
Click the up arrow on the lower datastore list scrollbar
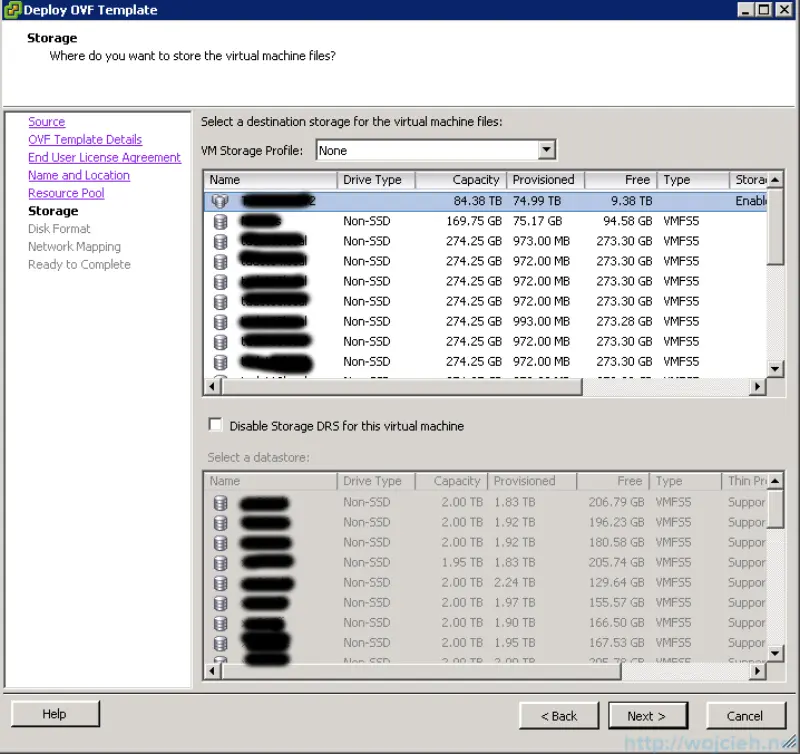(x=775, y=481)
